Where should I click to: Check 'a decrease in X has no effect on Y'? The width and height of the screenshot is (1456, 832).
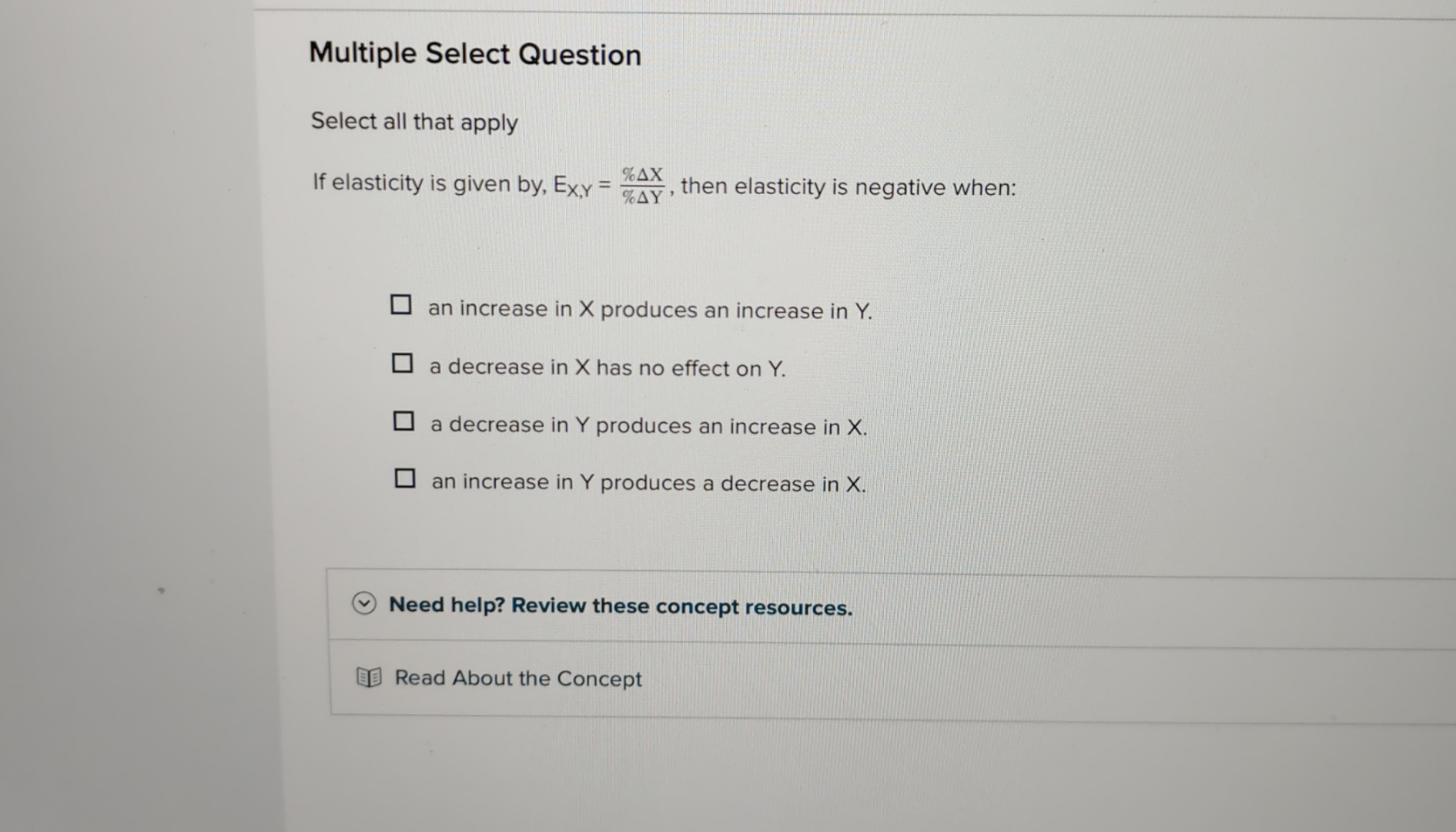[403, 361]
